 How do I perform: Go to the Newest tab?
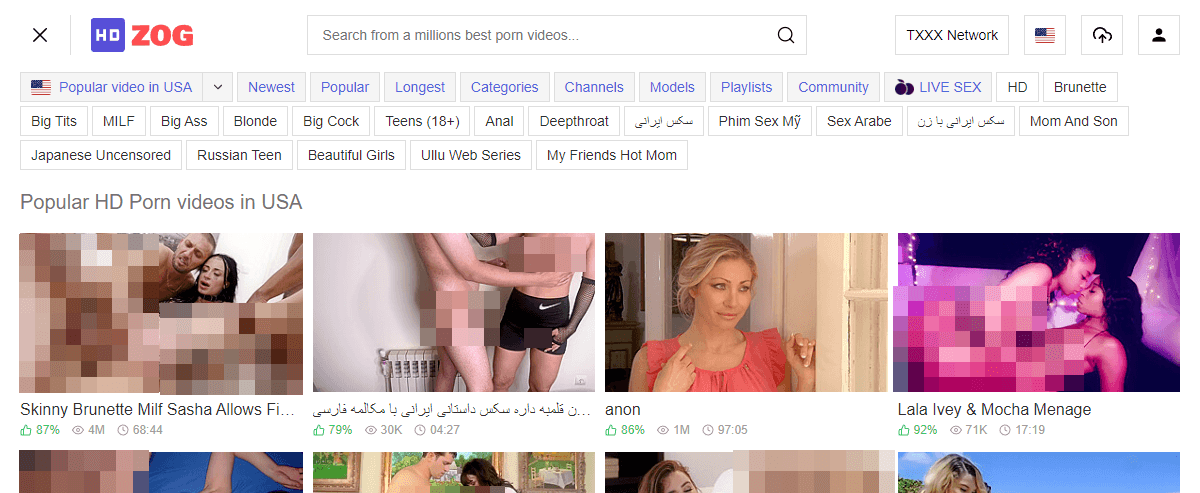[272, 87]
